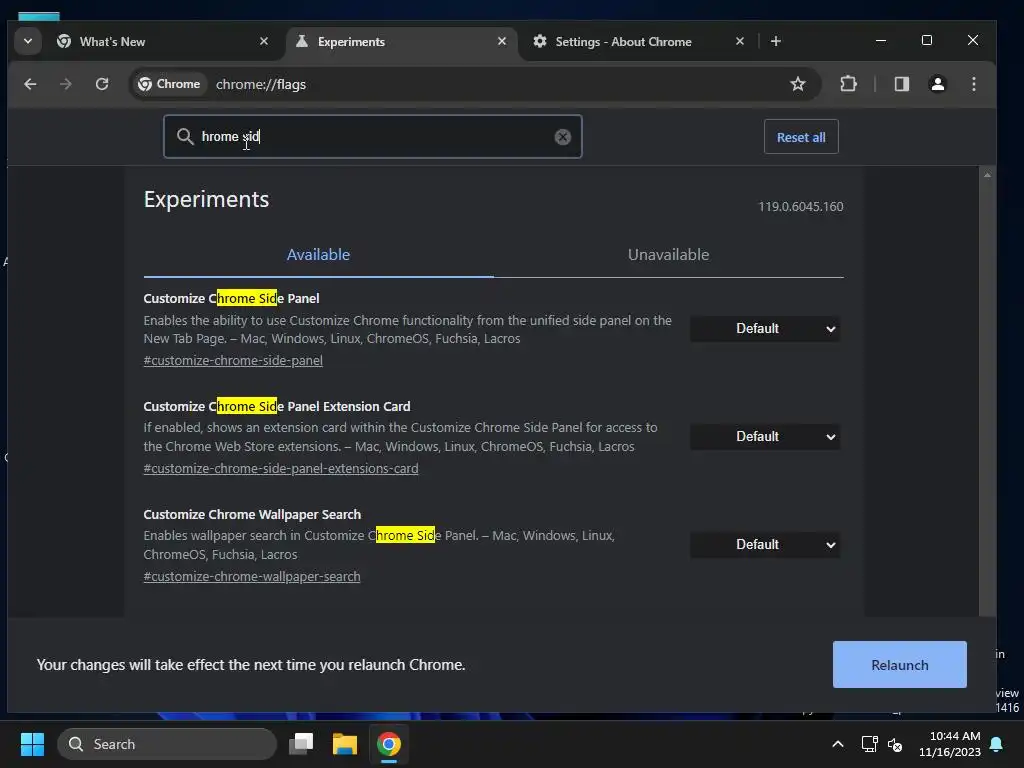Click the Customize Chrome Wallpaper Search title
This screenshot has height=768, width=1024.
(252, 515)
